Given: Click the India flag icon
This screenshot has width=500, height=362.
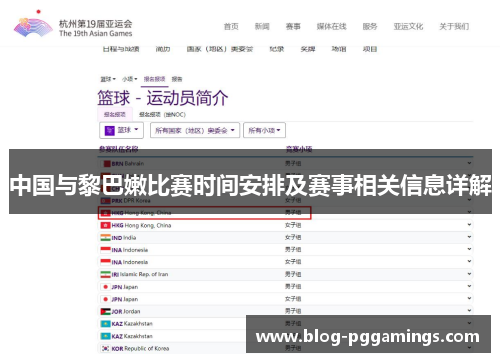Looking at the screenshot, I should coord(105,238).
